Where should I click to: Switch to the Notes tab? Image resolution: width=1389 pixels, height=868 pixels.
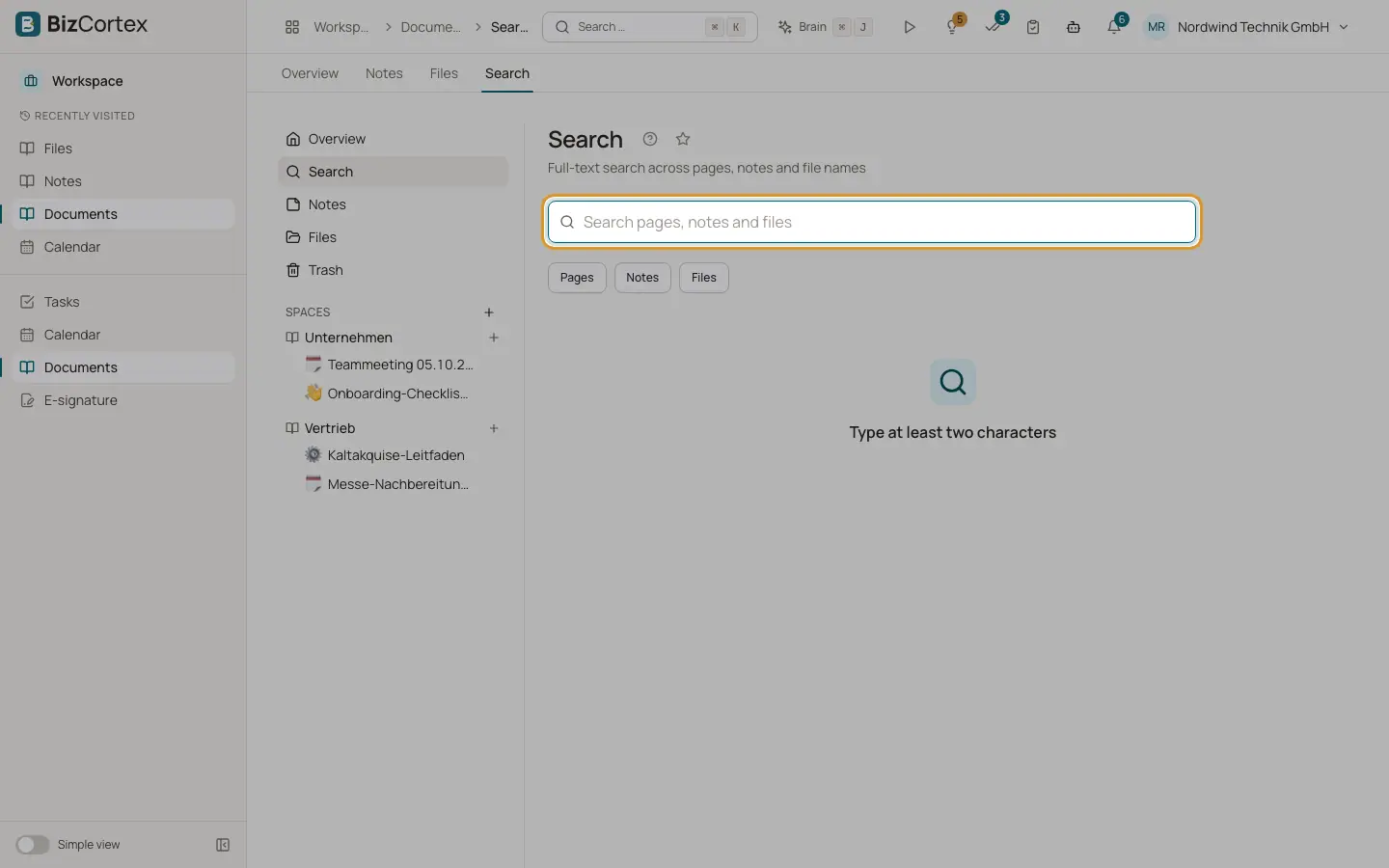point(384,73)
